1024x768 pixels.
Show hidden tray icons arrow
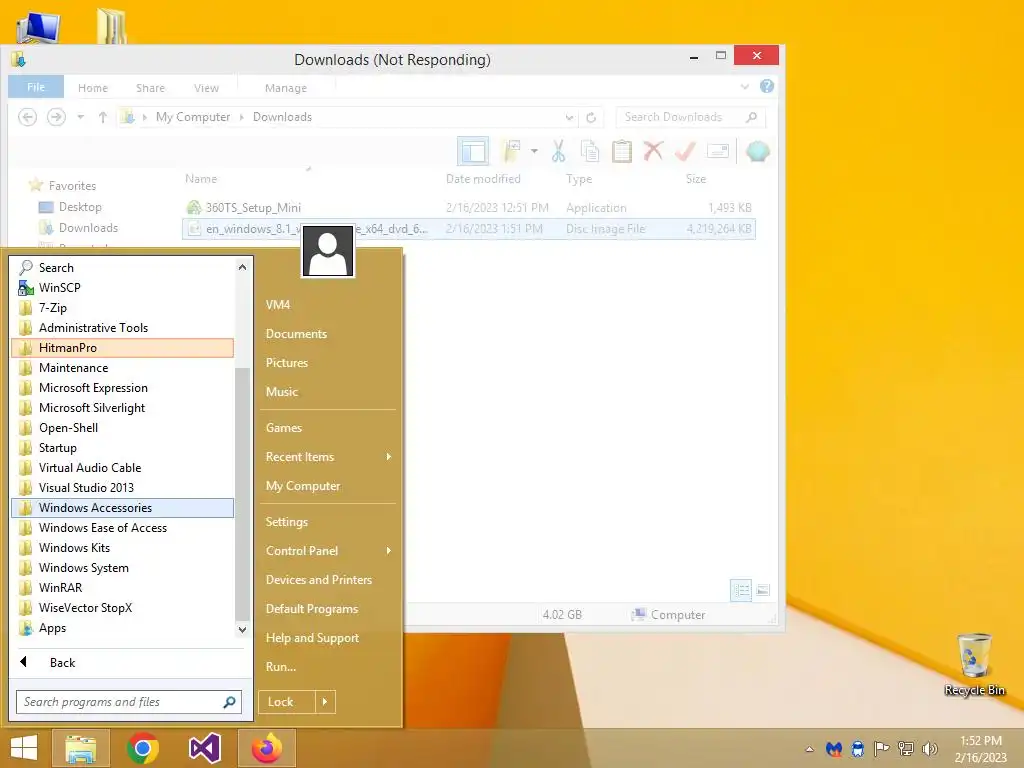tap(810, 749)
